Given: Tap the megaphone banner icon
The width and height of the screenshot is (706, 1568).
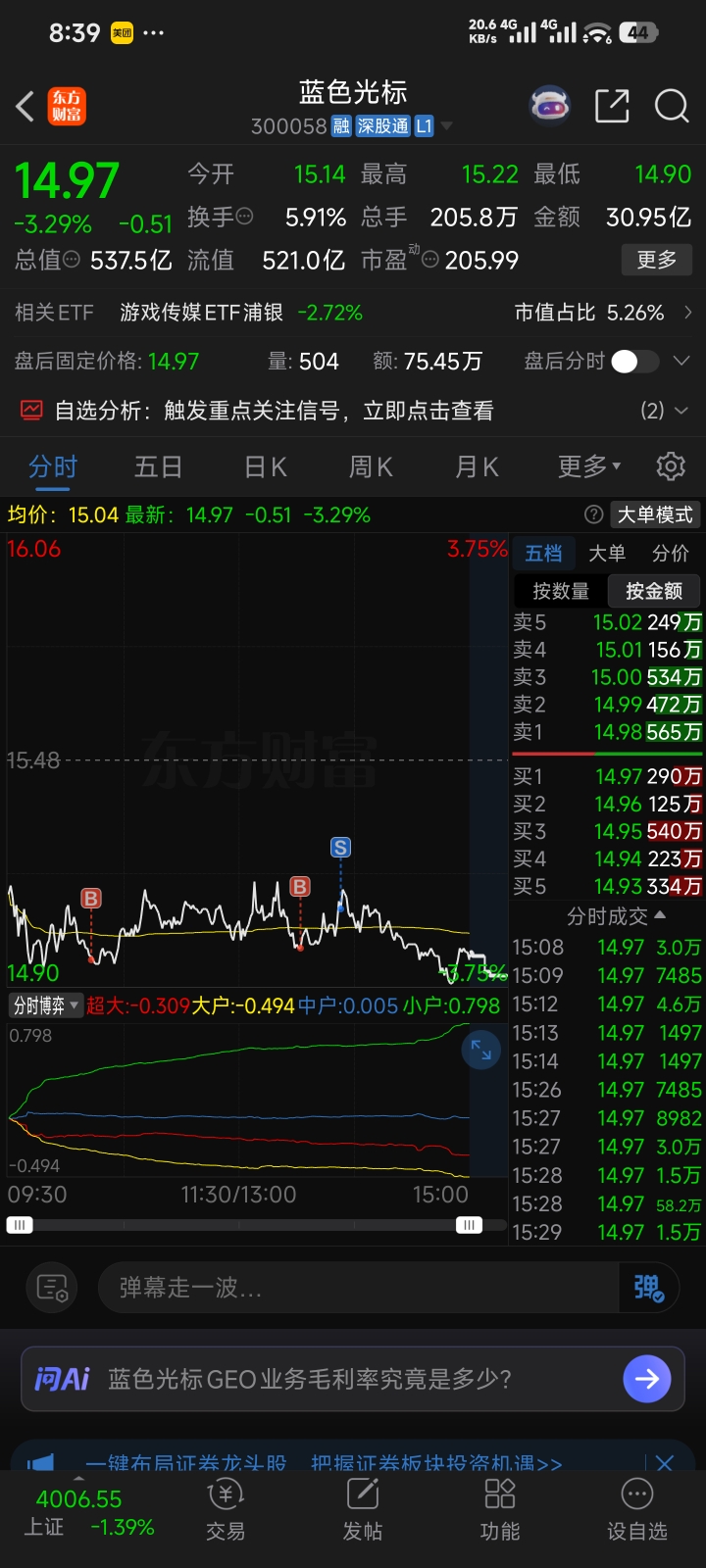Looking at the screenshot, I should (x=40, y=1463).
